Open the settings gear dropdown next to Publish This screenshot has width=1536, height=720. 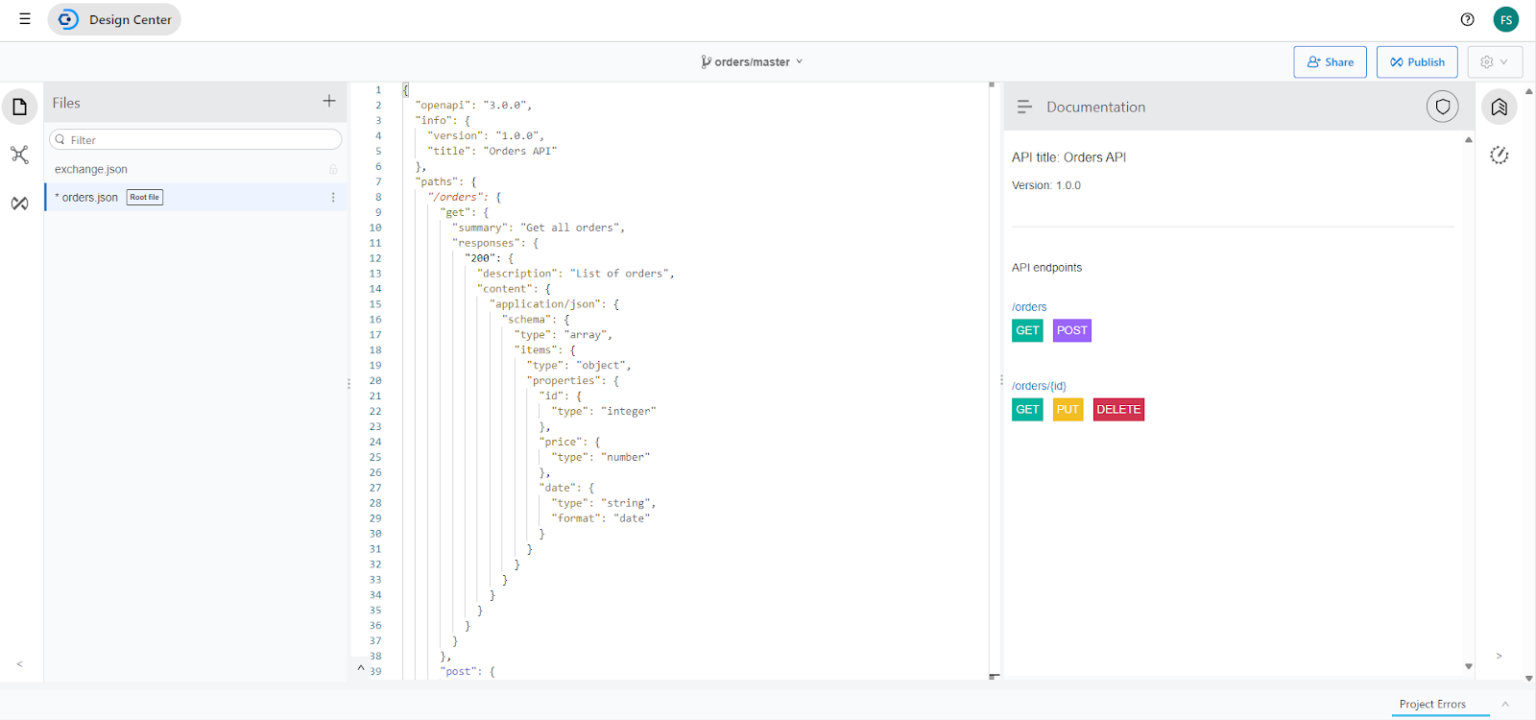[x=1494, y=61]
